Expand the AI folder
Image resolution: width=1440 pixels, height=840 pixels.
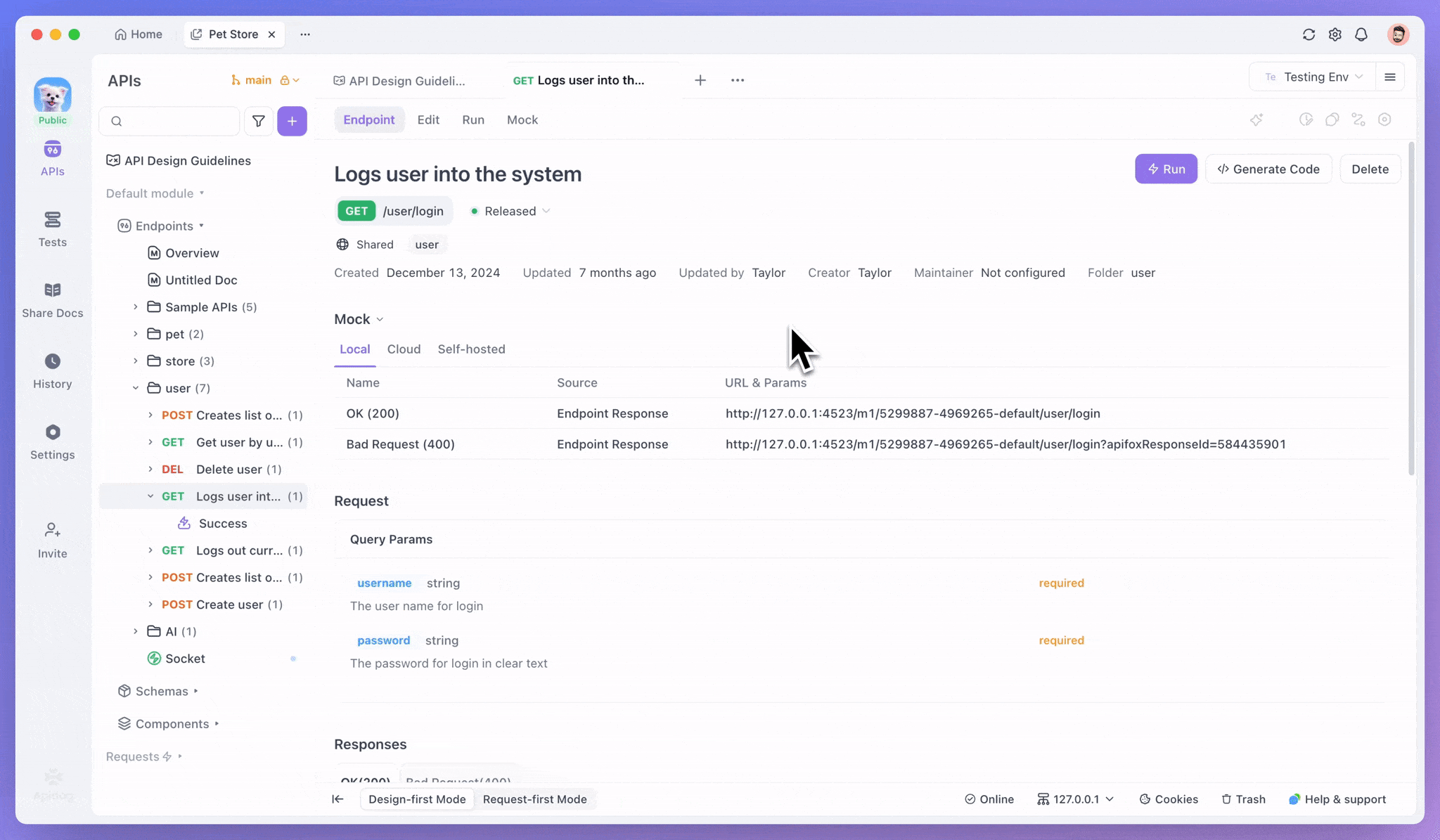[x=135, y=632]
